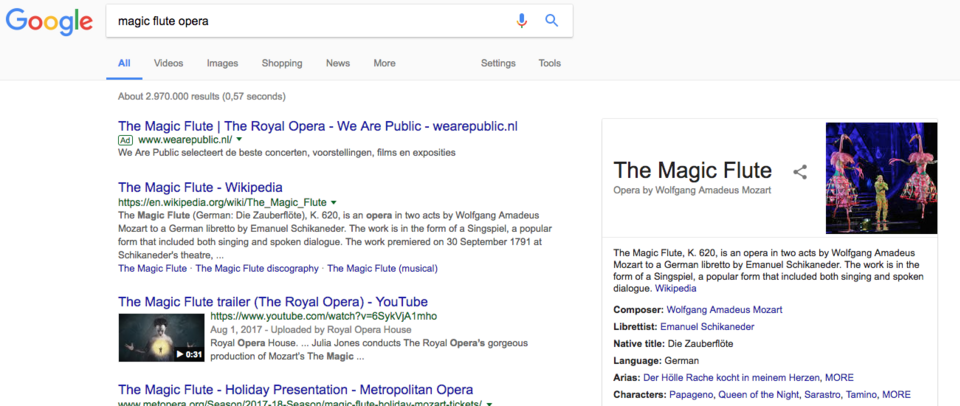This screenshot has height=406, width=960.
Task: Switch to the Images tab
Action: pyautogui.click(x=222, y=63)
